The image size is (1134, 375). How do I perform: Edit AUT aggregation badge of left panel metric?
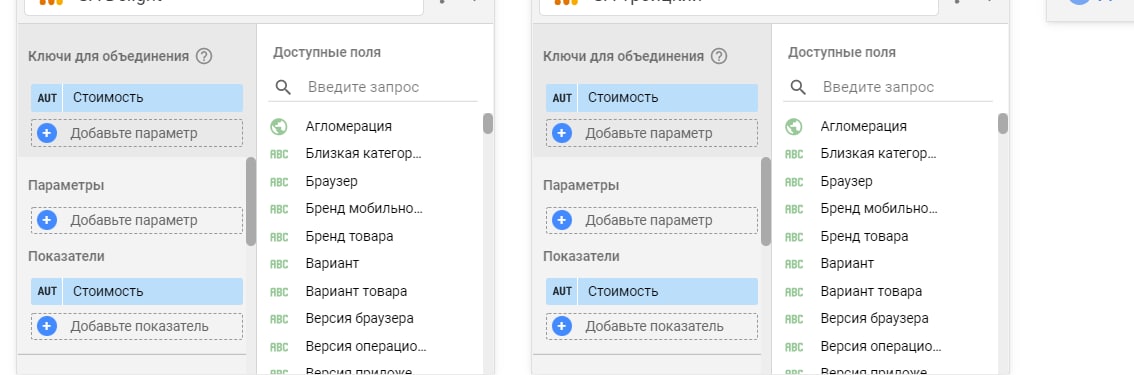coord(47,291)
